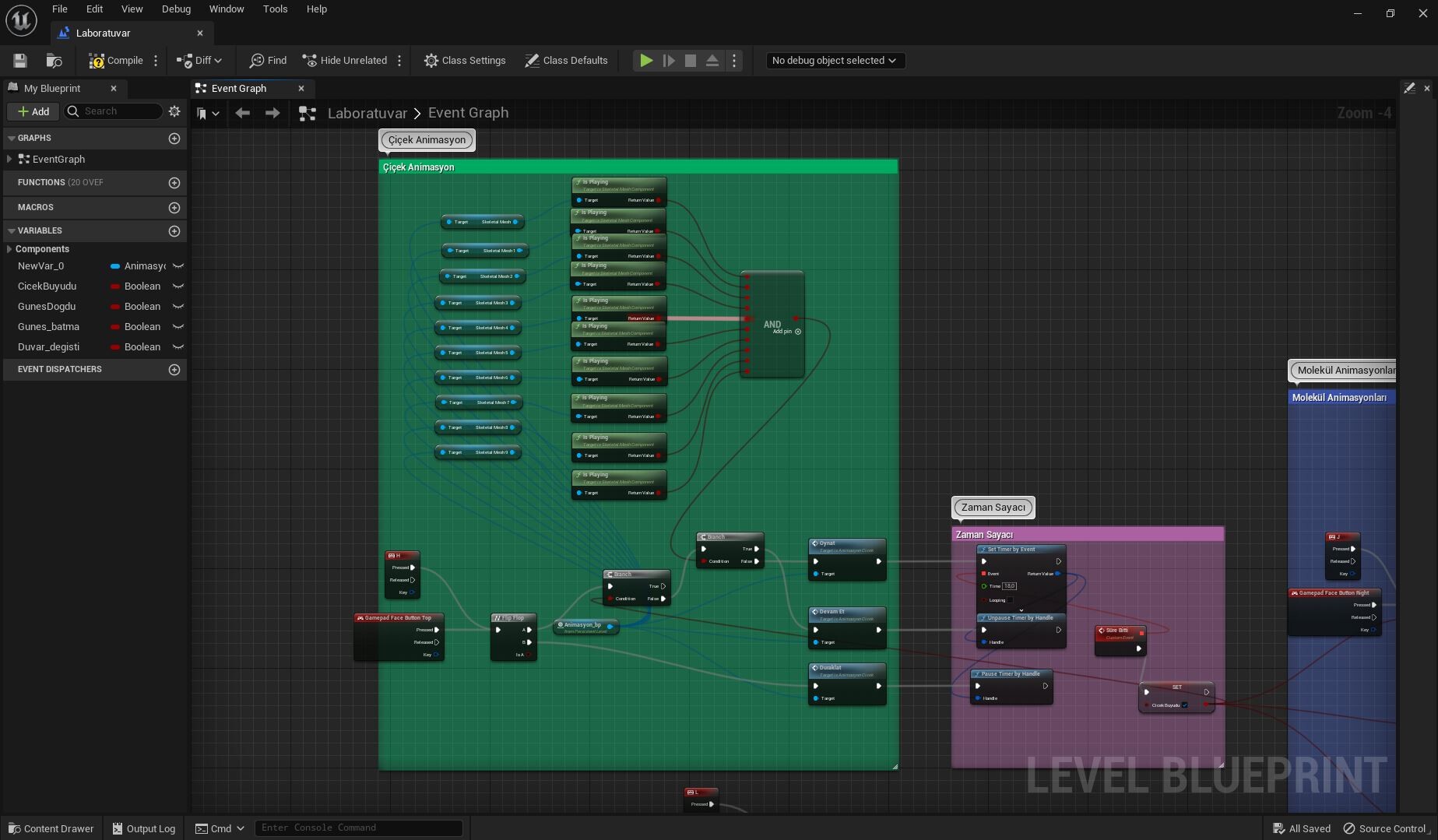Open Find to search the blueprint

pyautogui.click(x=267, y=60)
